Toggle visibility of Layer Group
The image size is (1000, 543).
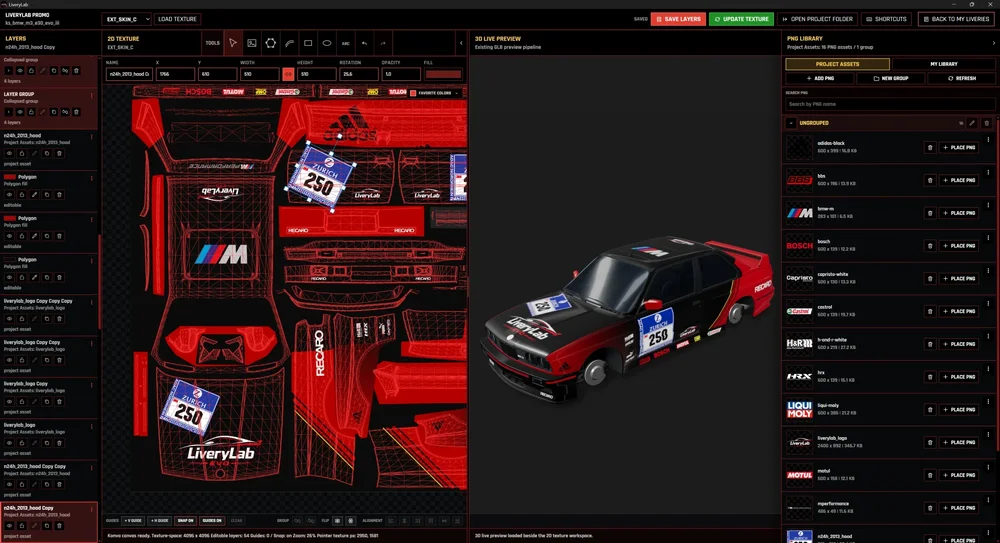click(20, 112)
